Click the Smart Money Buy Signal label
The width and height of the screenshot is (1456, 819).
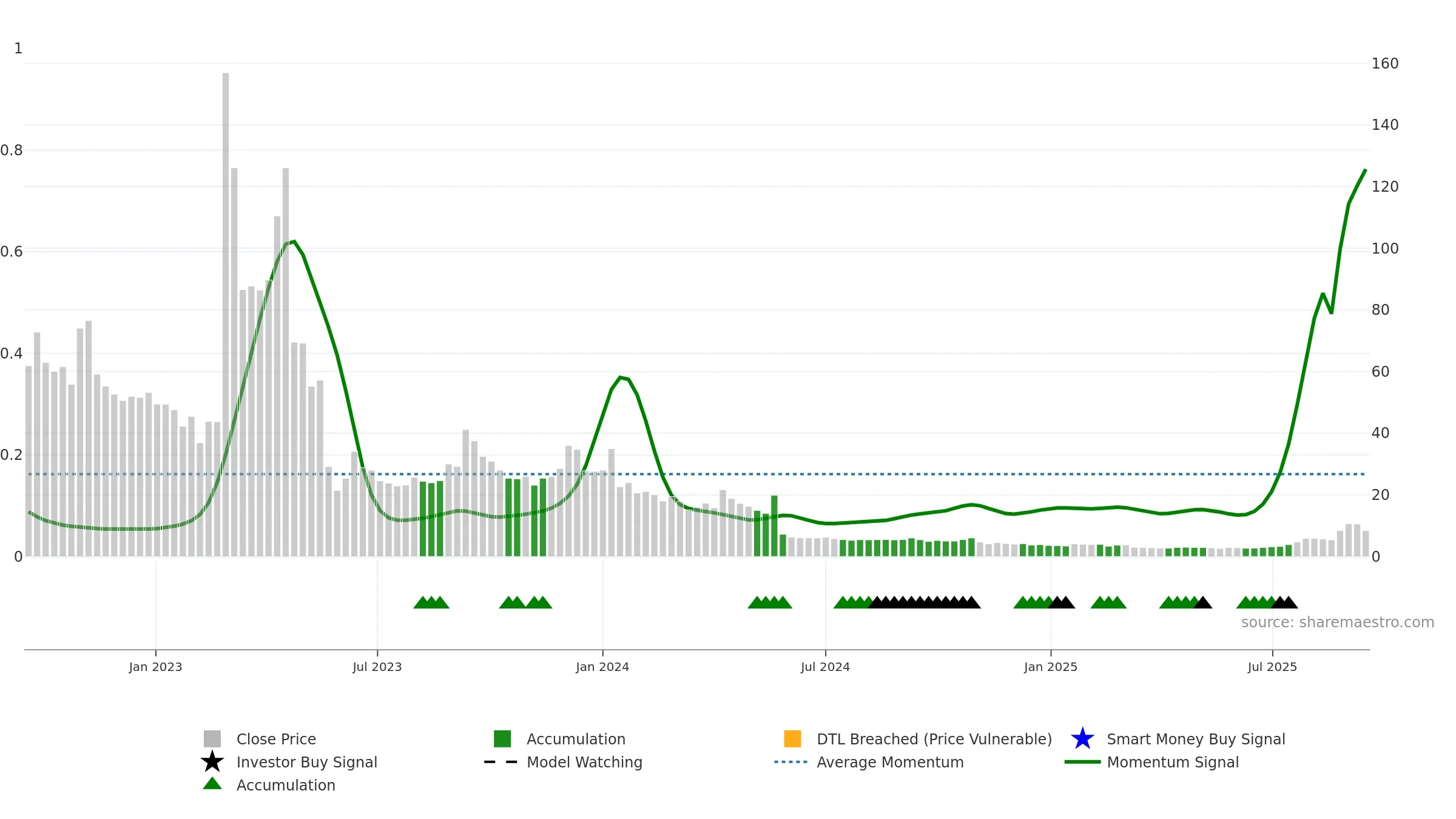1196,739
